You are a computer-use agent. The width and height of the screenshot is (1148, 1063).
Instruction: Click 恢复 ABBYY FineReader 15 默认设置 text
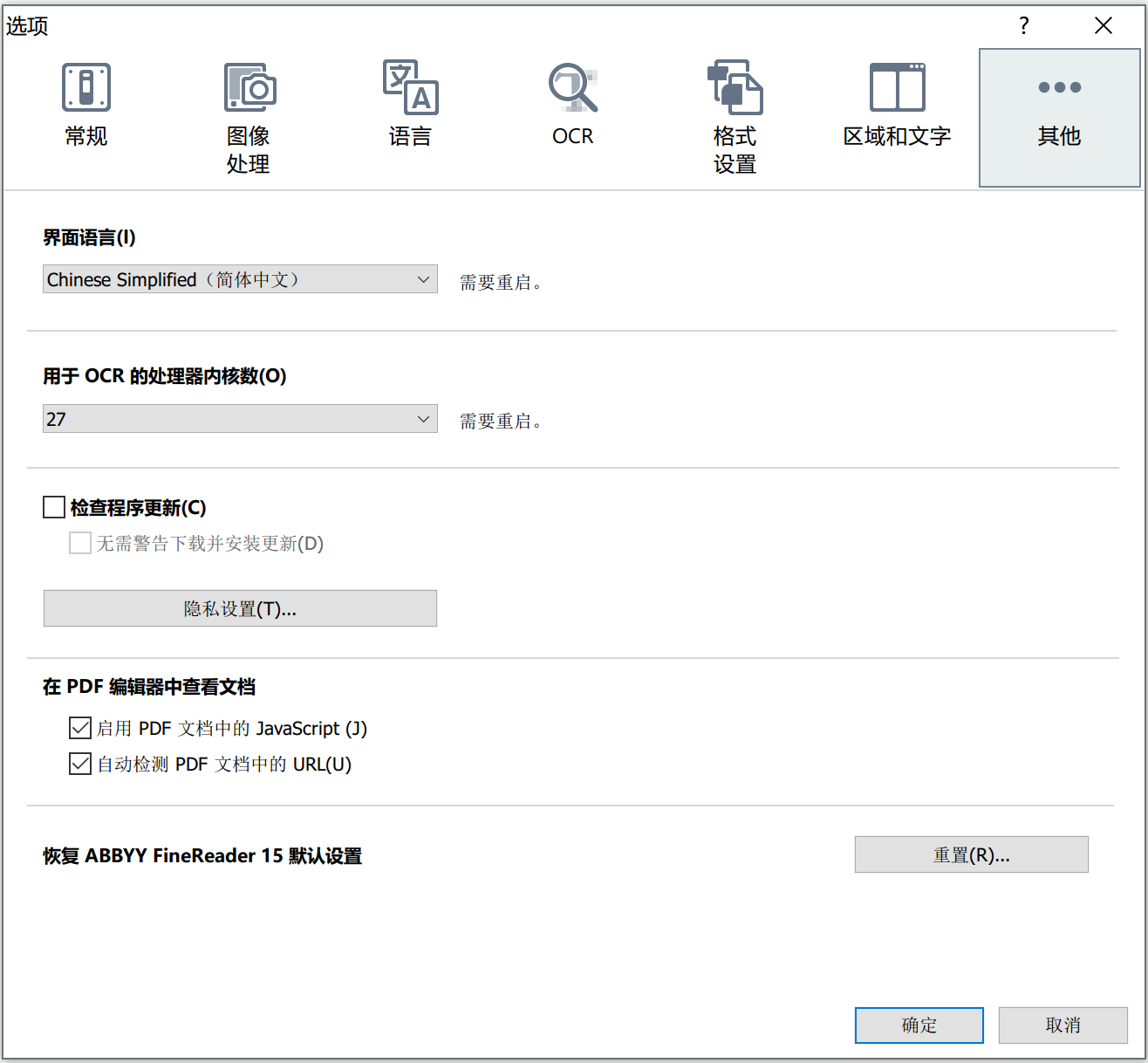click(202, 855)
